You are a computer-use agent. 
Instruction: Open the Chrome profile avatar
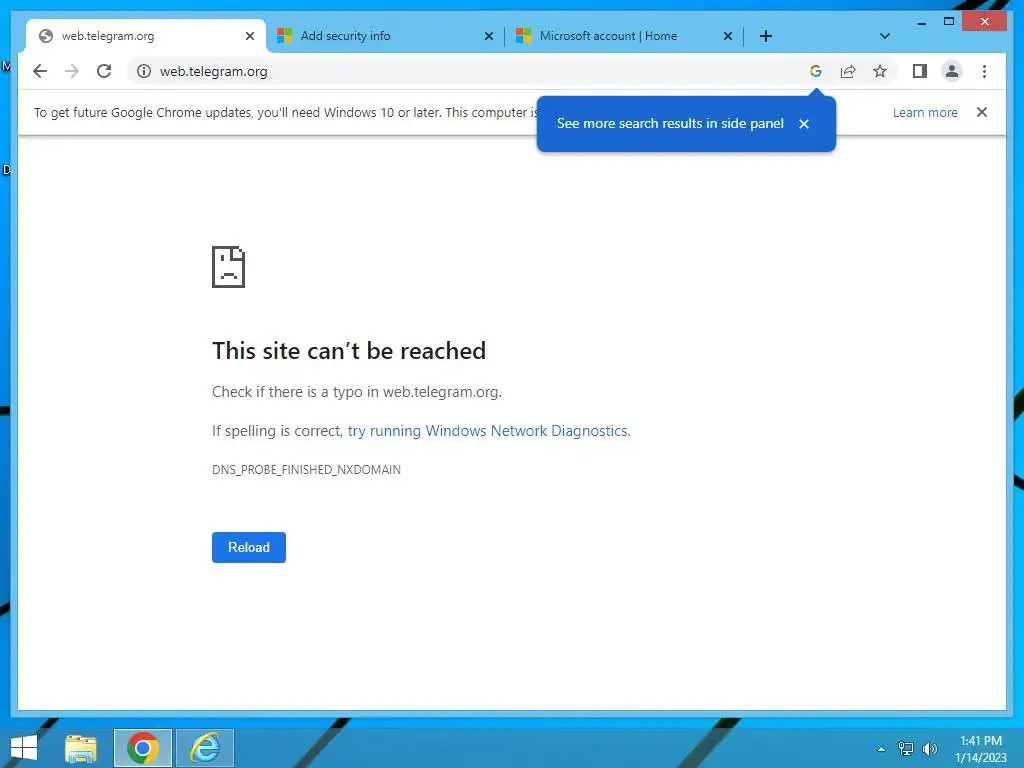[x=952, y=71]
